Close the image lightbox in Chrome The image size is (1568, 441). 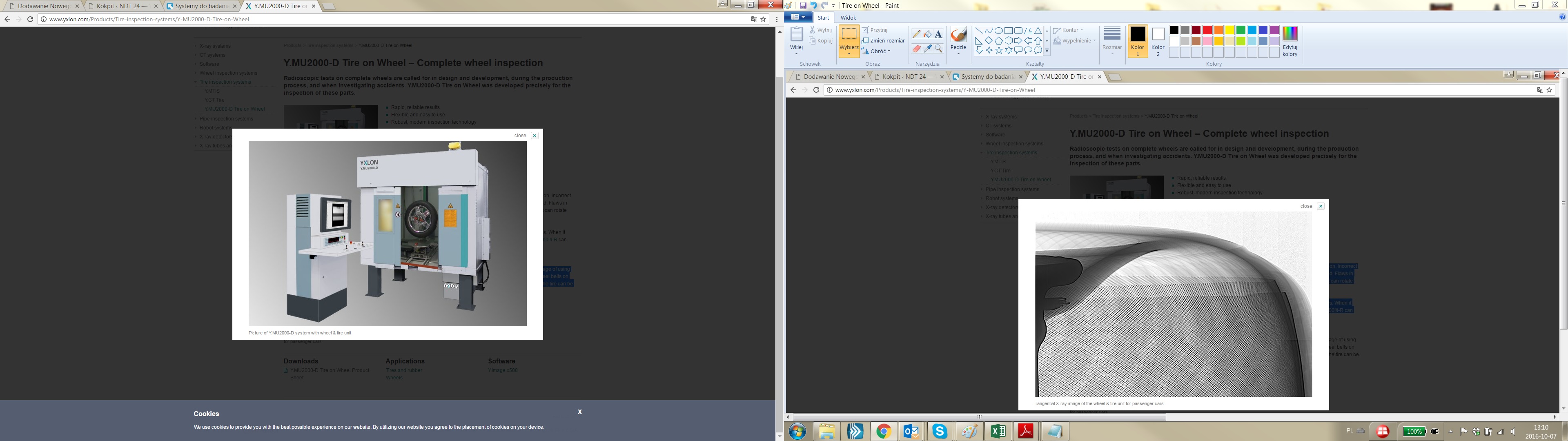535,136
